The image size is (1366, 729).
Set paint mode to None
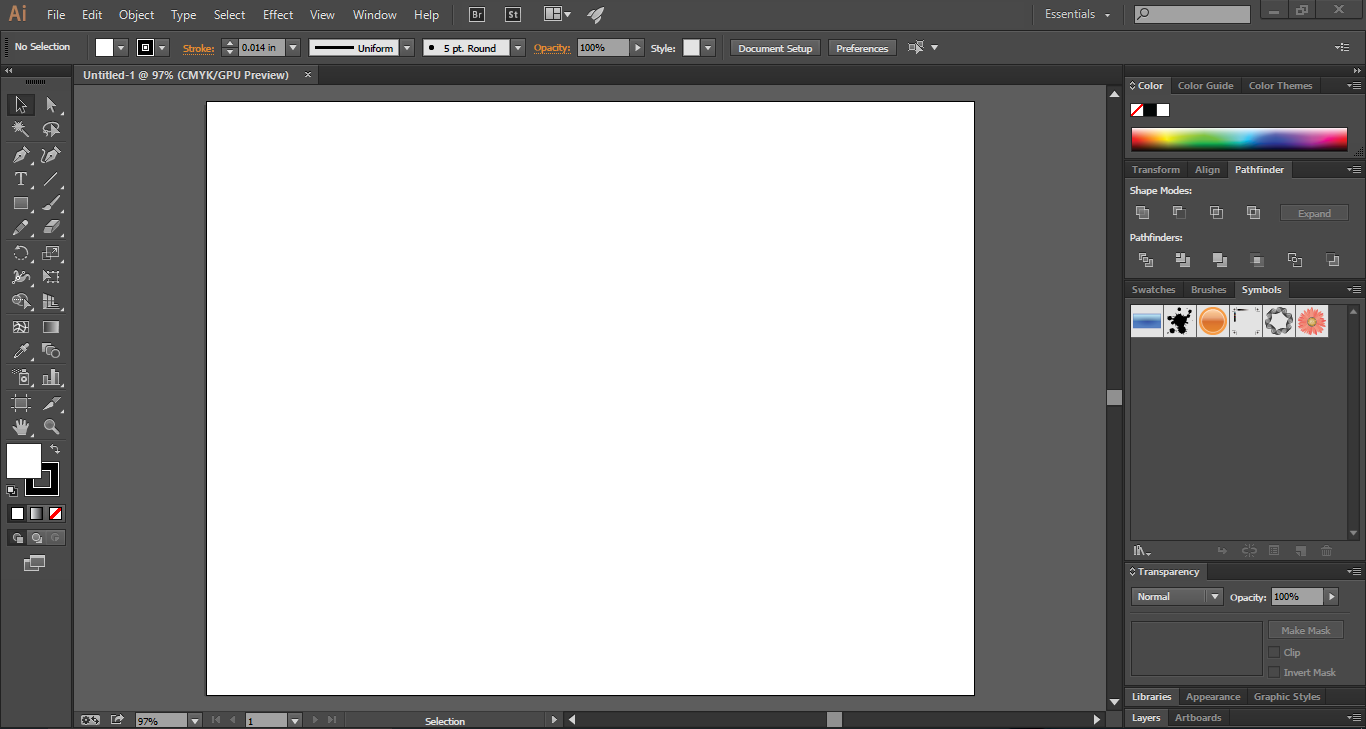tap(56, 513)
